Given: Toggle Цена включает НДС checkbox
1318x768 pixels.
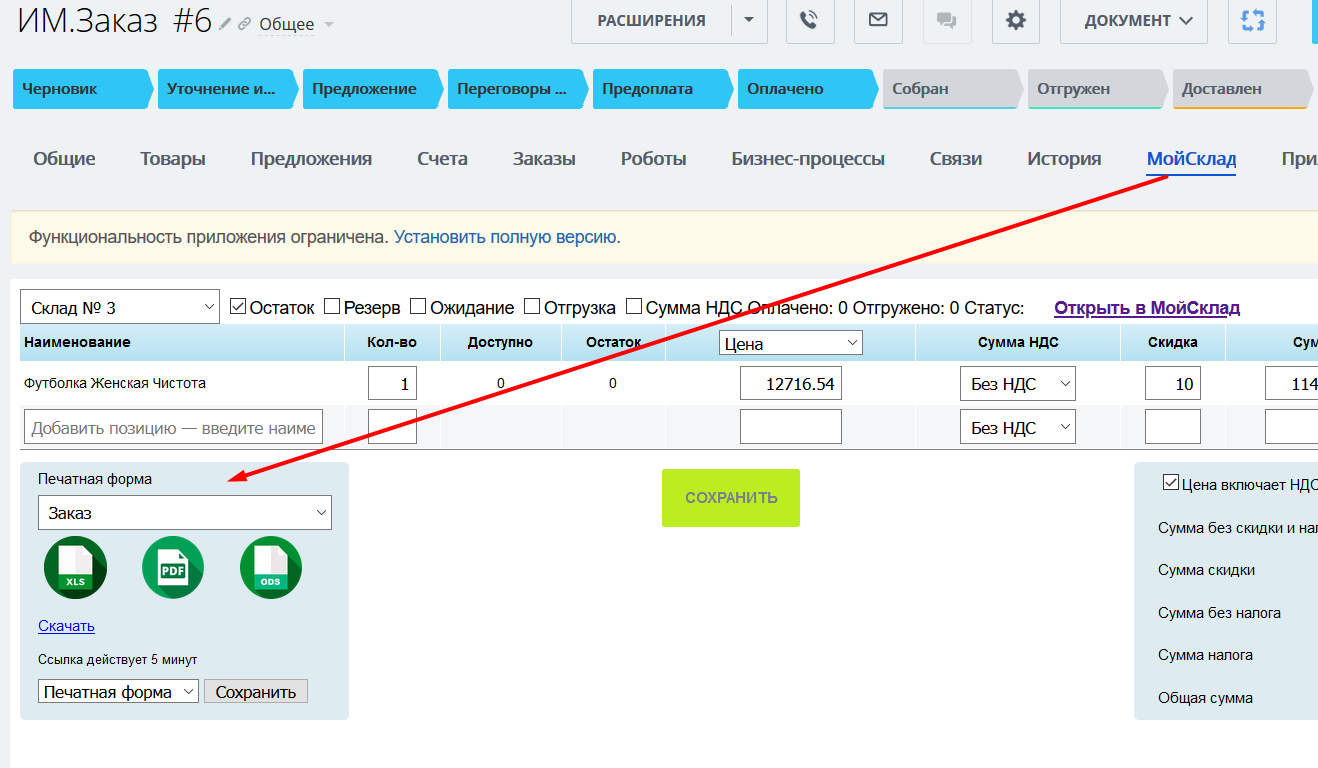Looking at the screenshot, I should [1171, 483].
